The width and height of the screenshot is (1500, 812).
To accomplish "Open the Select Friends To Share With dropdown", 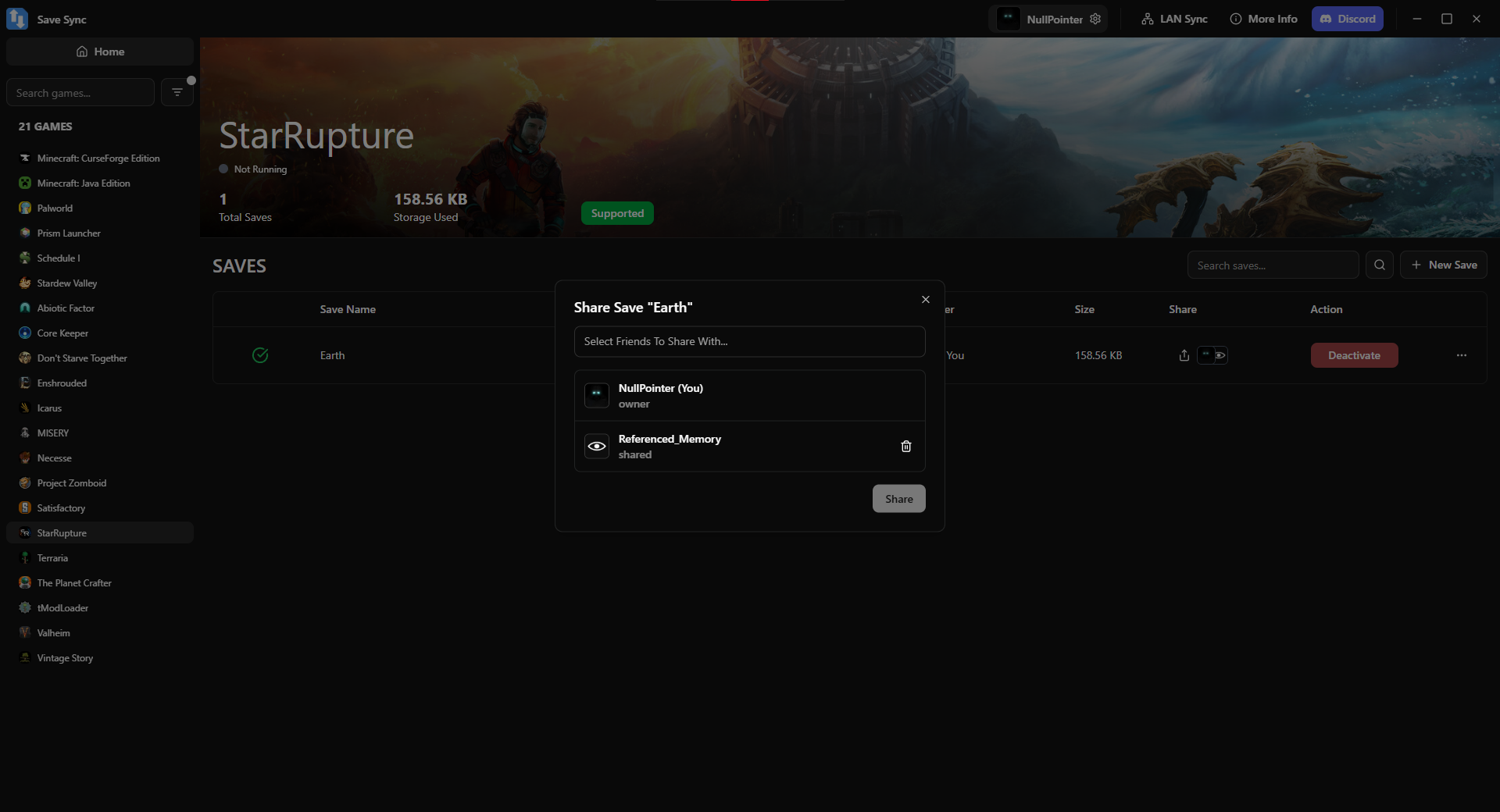I will coord(750,342).
